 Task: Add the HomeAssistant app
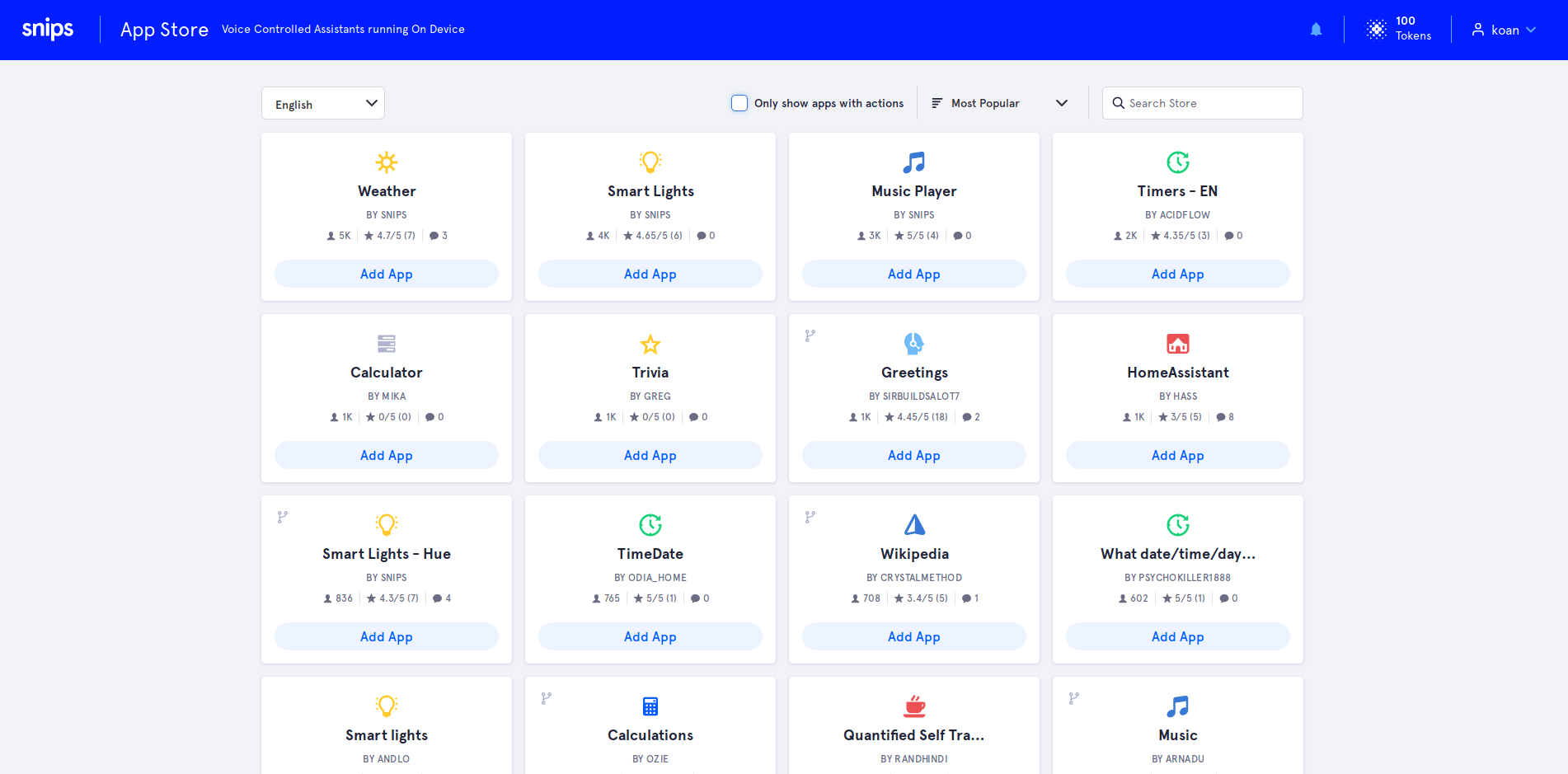[1178, 455]
